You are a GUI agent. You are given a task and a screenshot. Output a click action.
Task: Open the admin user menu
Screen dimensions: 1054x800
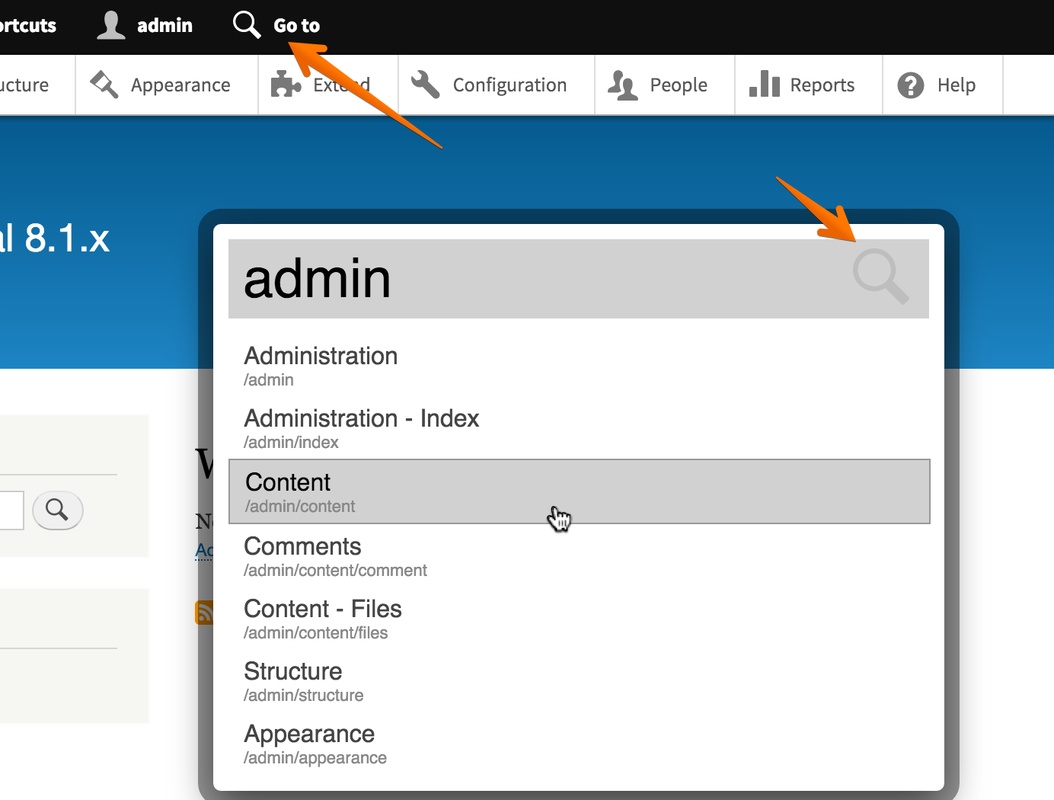(x=145, y=26)
